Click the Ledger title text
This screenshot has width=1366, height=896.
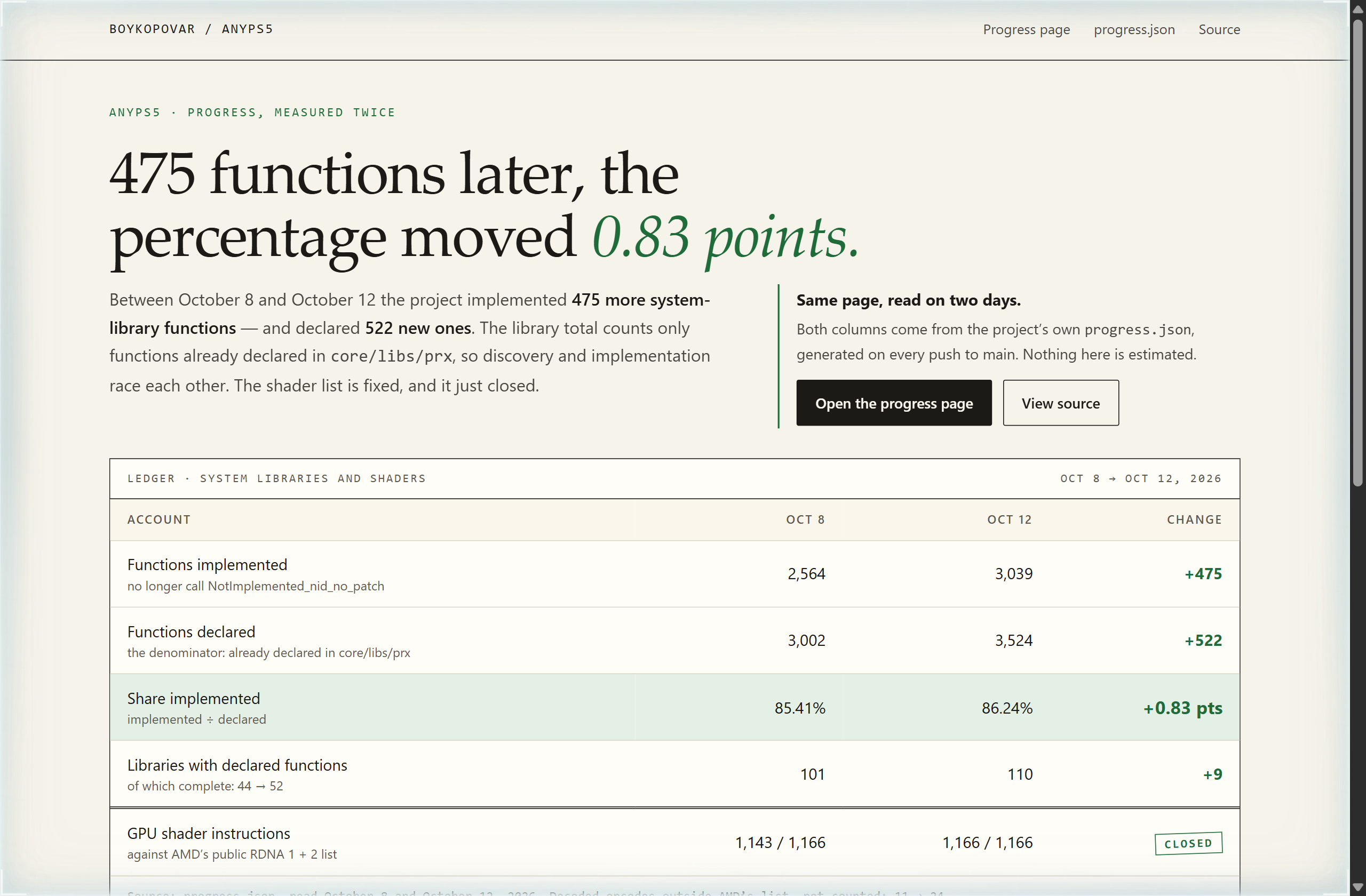[x=276, y=478]
